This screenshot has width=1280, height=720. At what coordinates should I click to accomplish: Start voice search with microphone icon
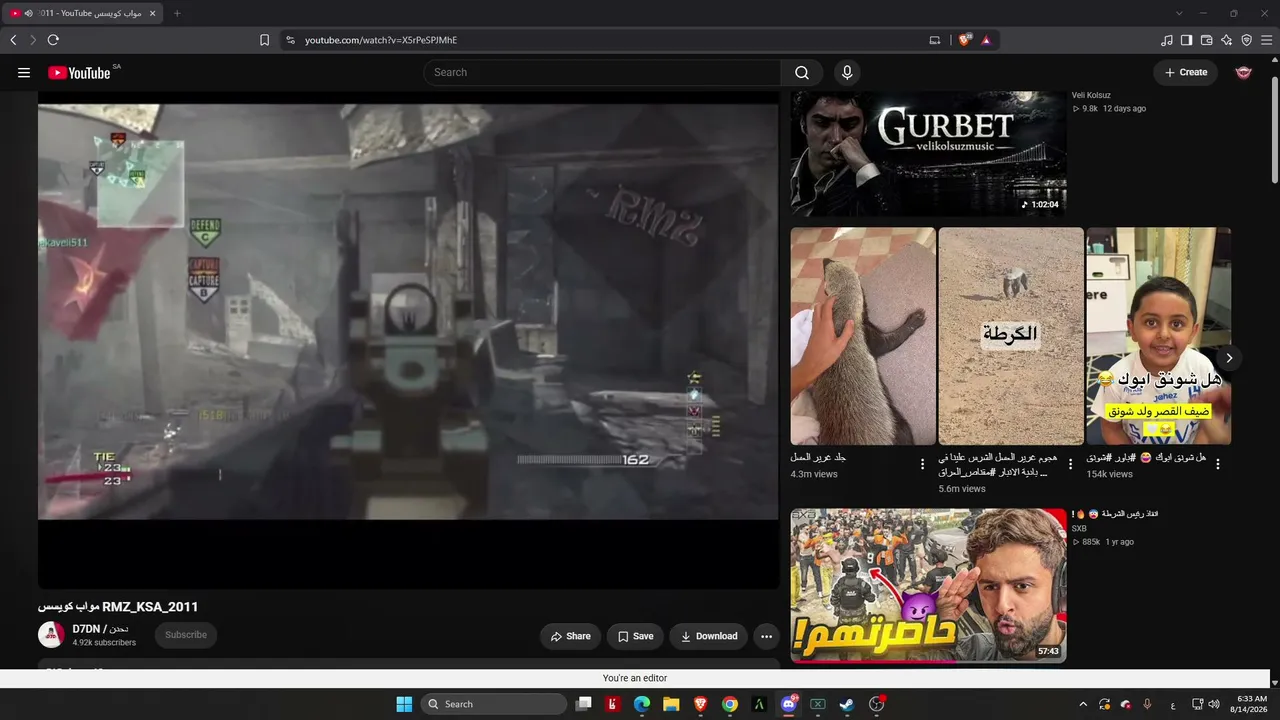(x=847, y=72)
